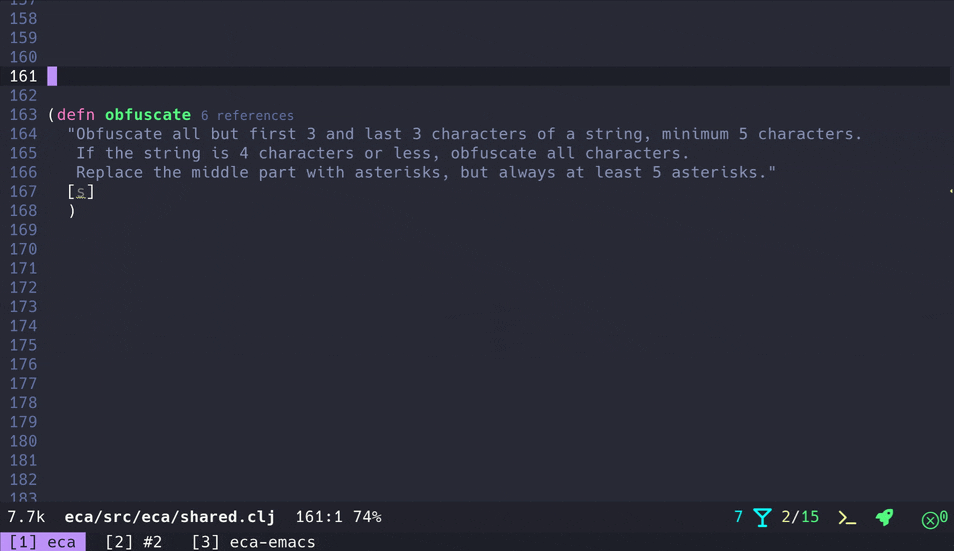The width and height of the screenshot is (954, 551).
Task: Open the "6 references" code lens link
Action: point(247,116)
